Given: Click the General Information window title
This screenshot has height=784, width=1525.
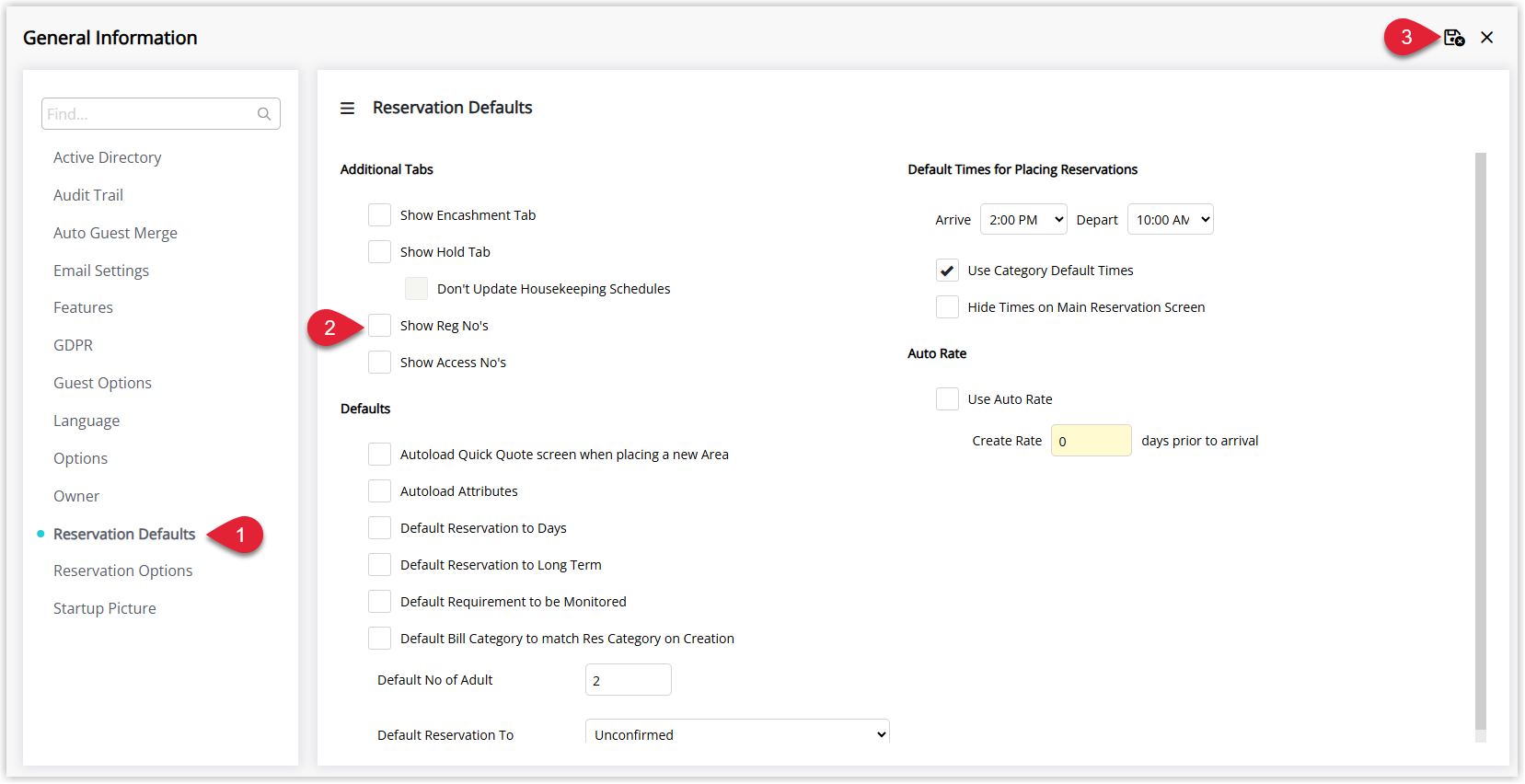Looking at the screenshot, I should [x=110, y=38].
